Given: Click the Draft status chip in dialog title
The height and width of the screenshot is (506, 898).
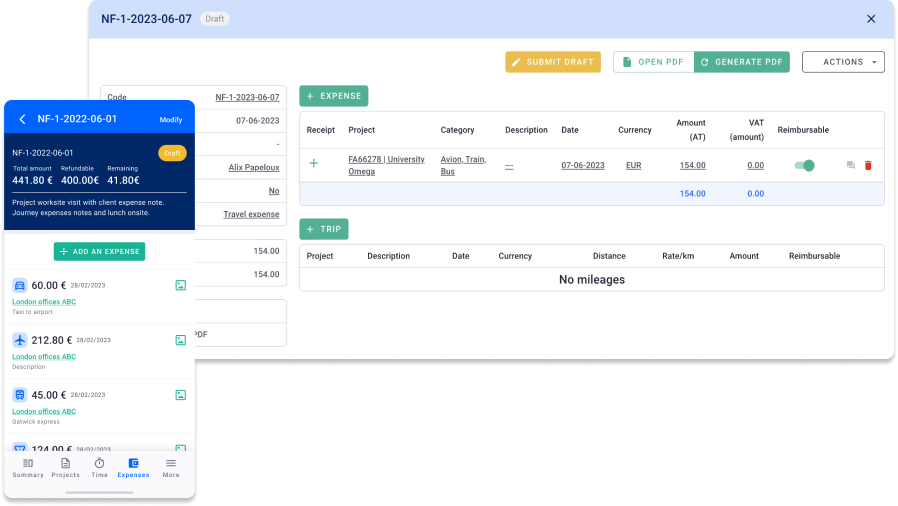Looking at the screenshot, I should click(215, 19).
